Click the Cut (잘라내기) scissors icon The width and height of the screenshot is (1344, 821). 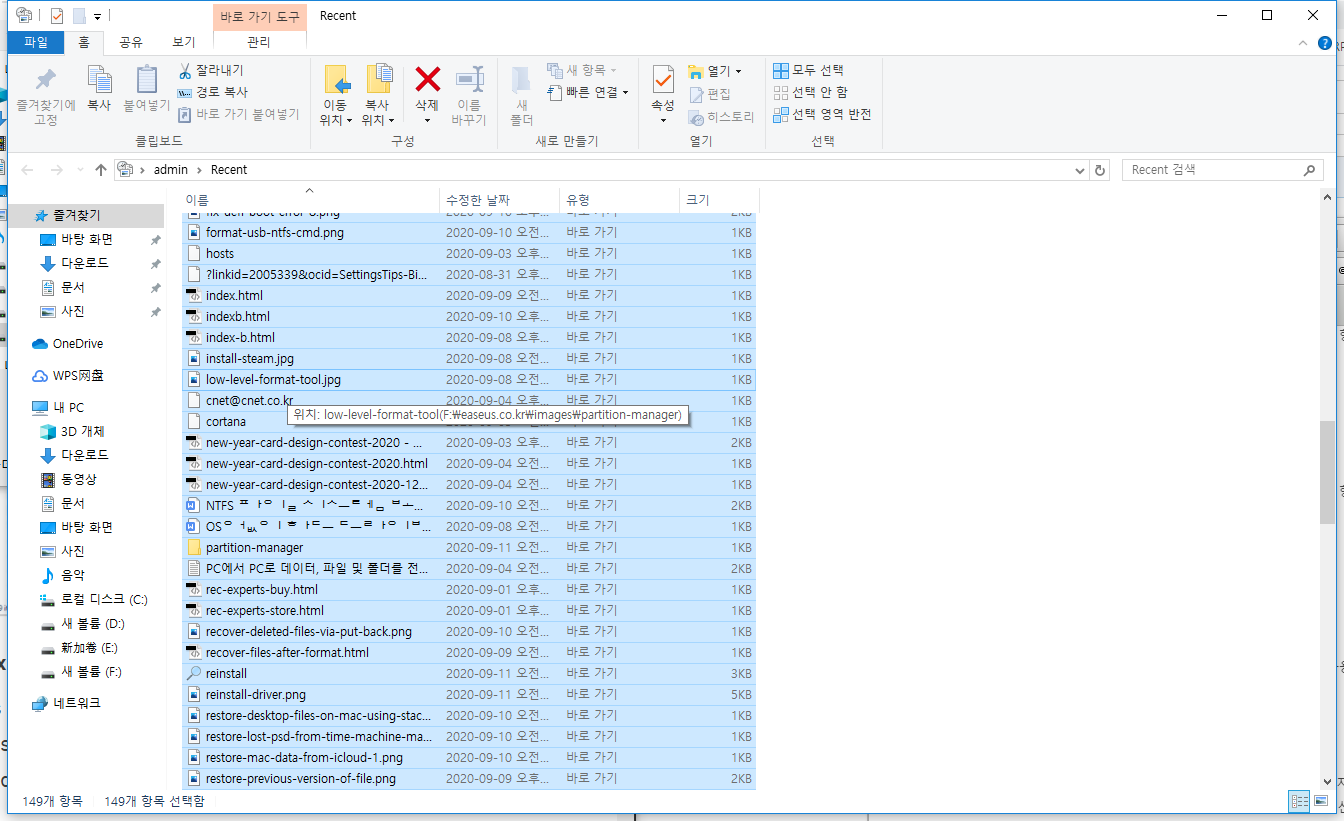(185, 71)
